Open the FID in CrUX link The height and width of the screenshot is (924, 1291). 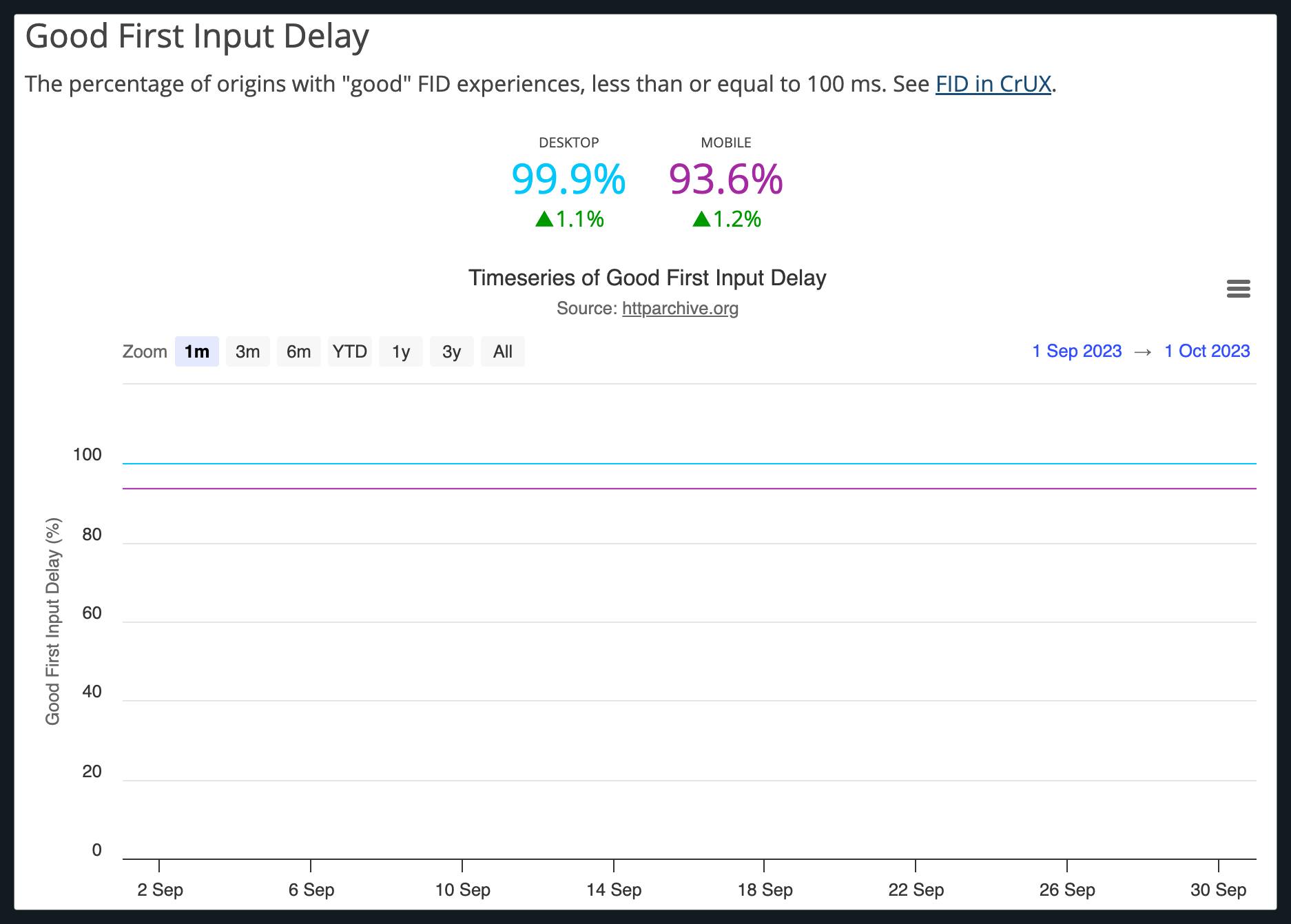pyautogui.click(x=993, y=84)
